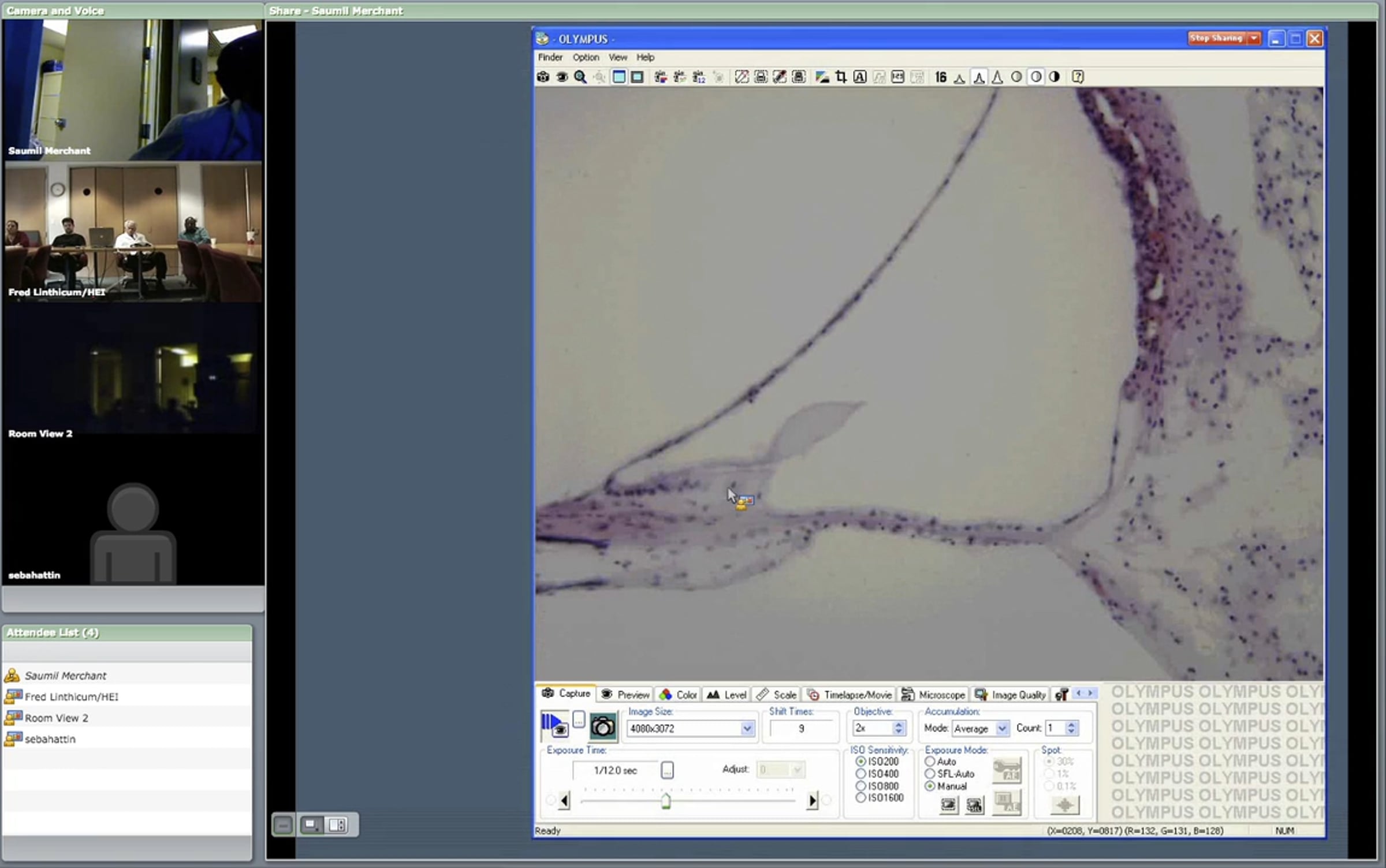Click the large camera snapshot button in Capture tab

pos(603,727)
